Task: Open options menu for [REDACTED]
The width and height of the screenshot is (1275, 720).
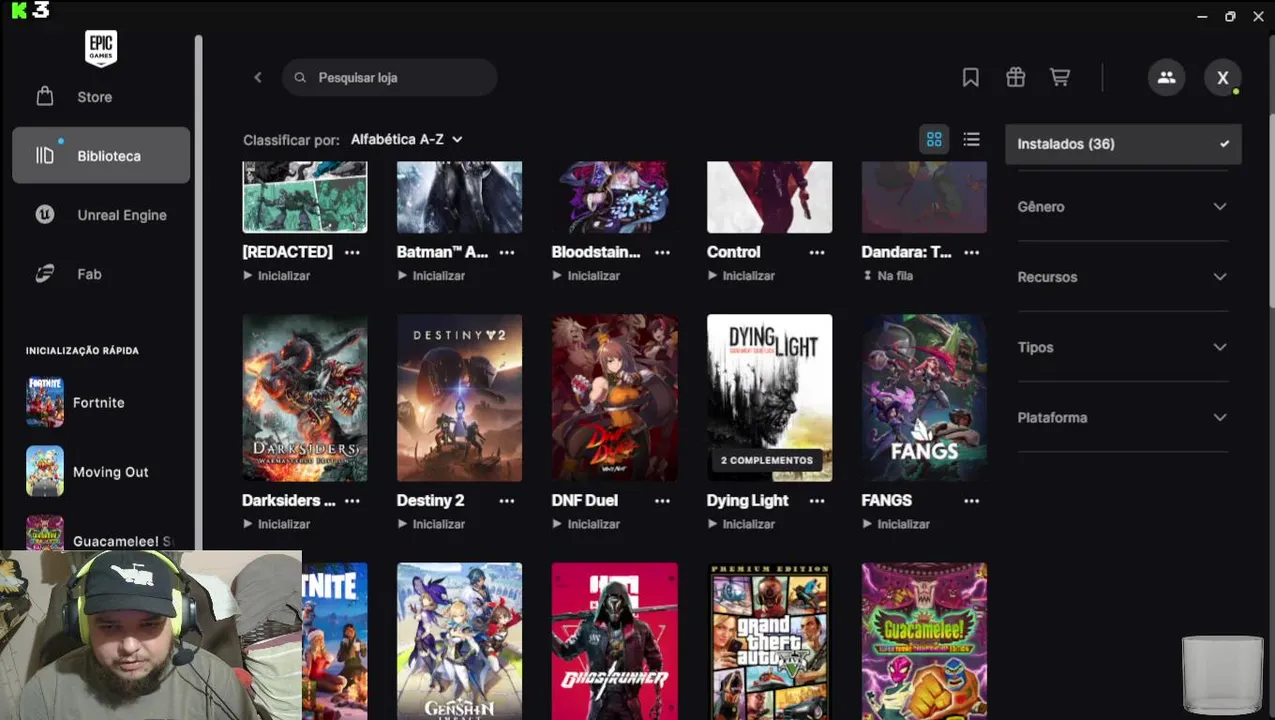Action: pos(352,252)
